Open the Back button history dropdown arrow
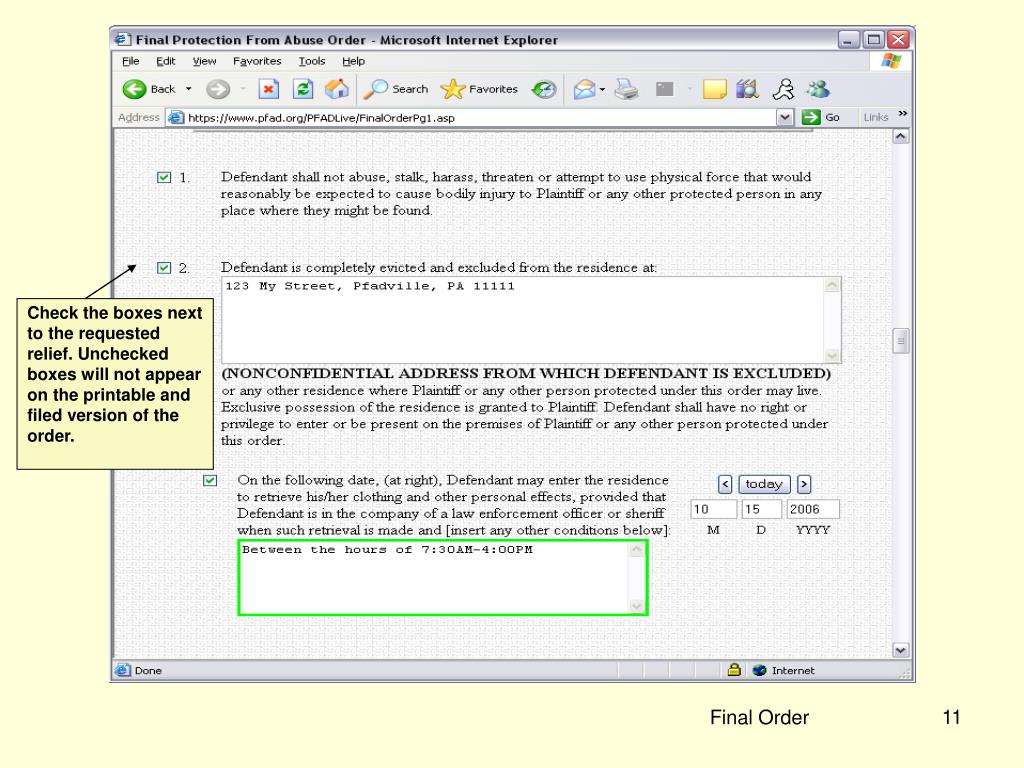 [x=189, y=89]
